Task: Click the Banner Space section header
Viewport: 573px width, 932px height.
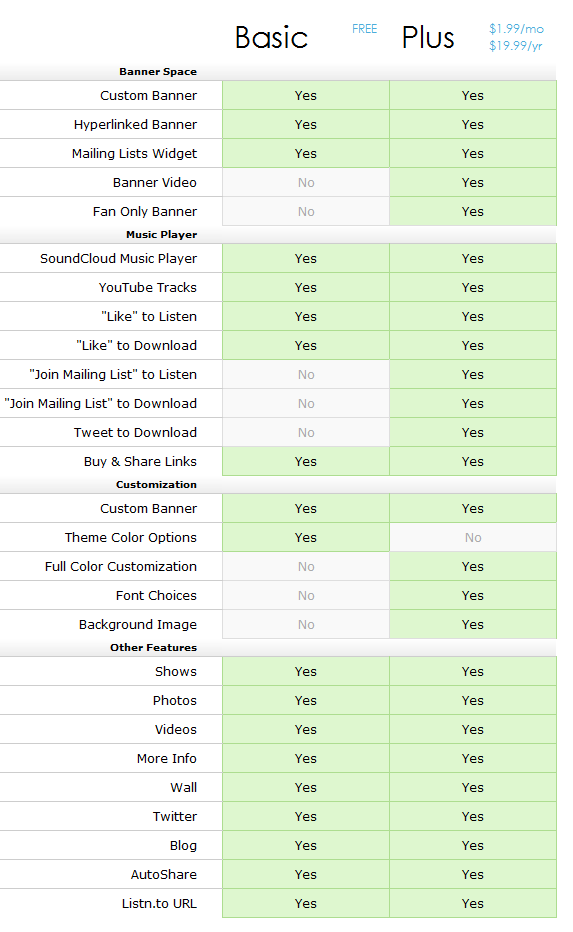Action: pyautogui.click(x=158, y=71)
